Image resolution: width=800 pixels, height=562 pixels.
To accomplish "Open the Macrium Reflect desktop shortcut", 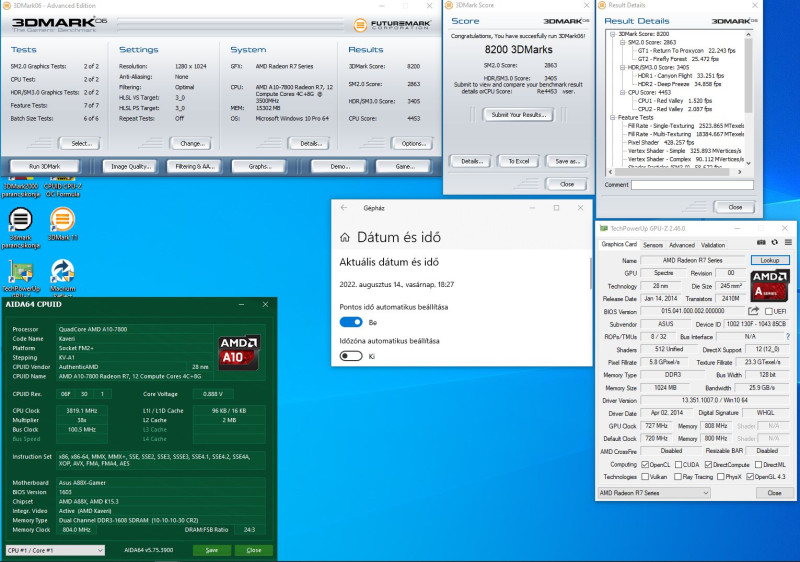I will pyautogui.click(x=62, y=278).
